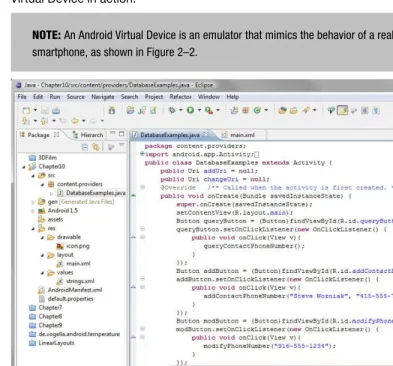Image resolution: width=393 pixels, height=366 pixels.
Task: Open the Help menu
Action: click(233, 97)
